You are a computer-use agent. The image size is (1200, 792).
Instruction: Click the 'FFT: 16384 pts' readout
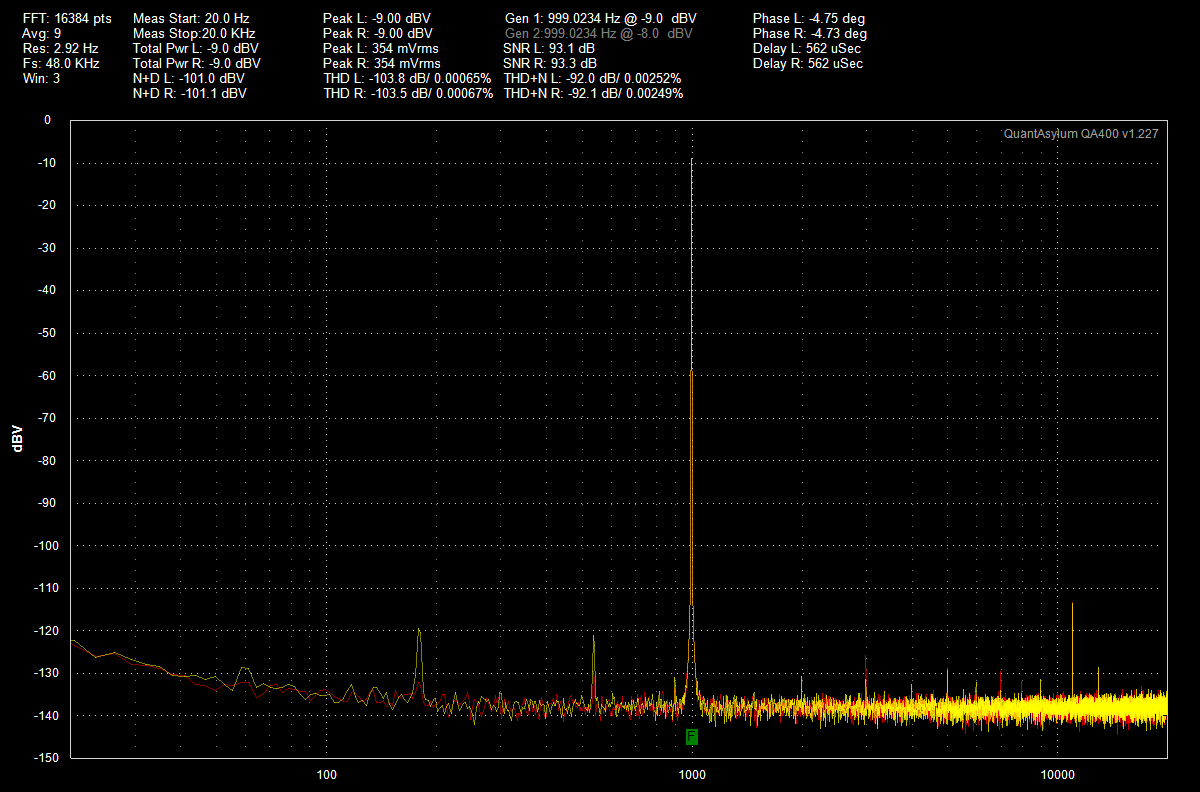(x=67, y=19)
